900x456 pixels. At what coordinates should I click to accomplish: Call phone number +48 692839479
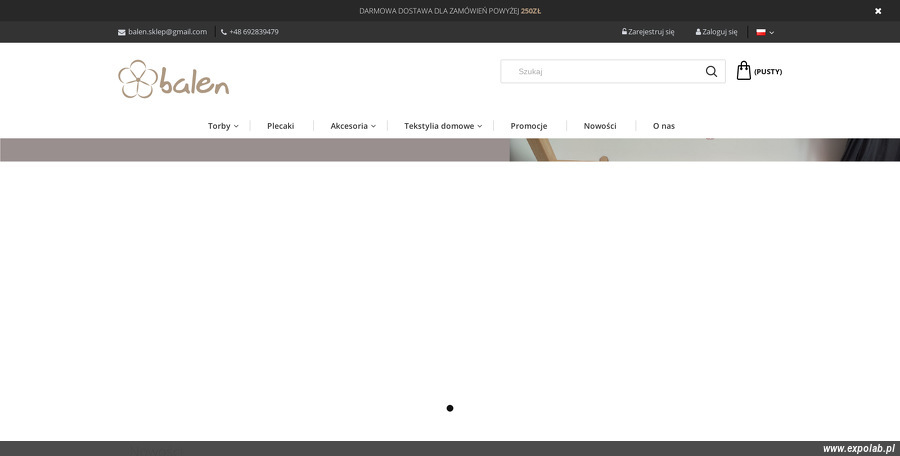[x=254, y=32]
